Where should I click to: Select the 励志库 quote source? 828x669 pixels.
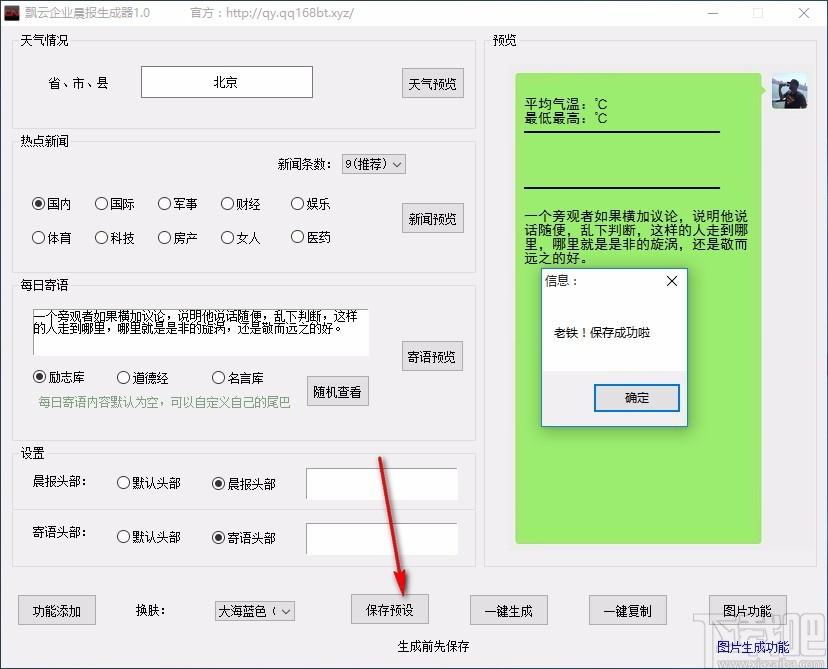tap(59, 377)
